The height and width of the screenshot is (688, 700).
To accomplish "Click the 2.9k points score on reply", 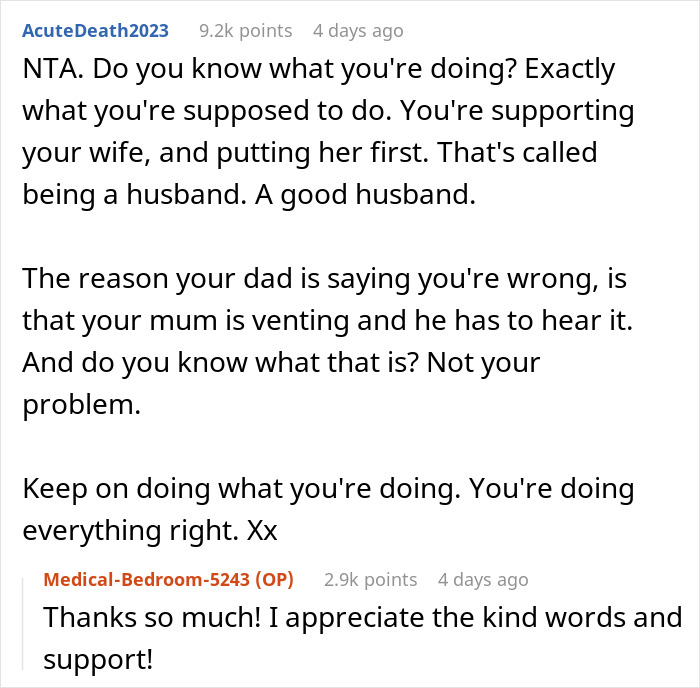I will (370, 579).
